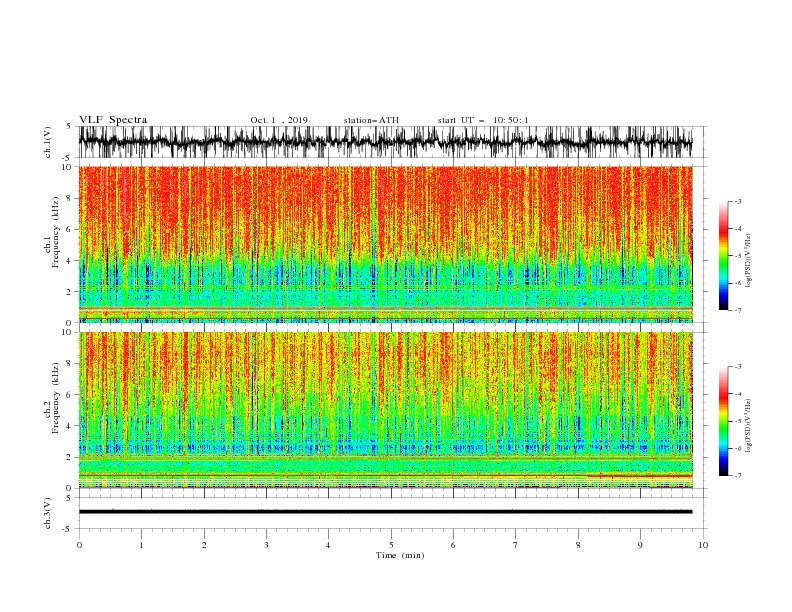Click the "6" kHz tick on ch.2 frequency axis
Screen dimensions: 792x612
70,395
